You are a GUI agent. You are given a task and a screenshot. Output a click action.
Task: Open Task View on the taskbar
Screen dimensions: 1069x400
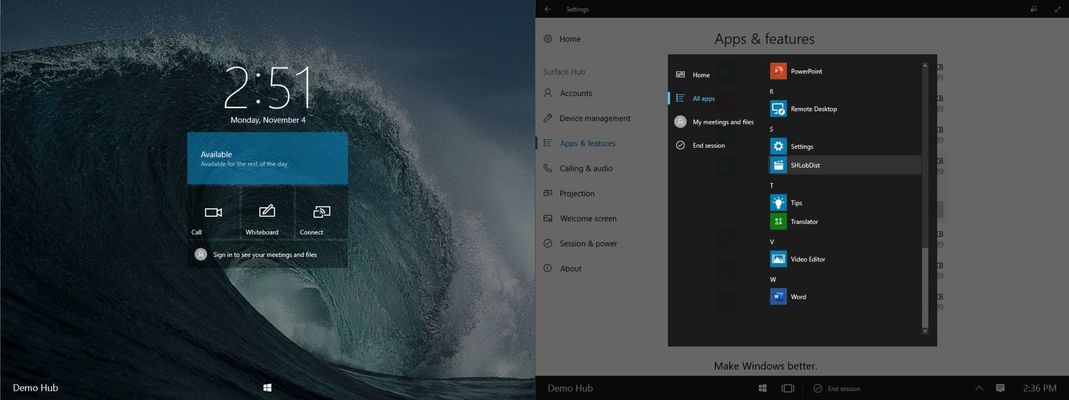click(x=787, y=388)
